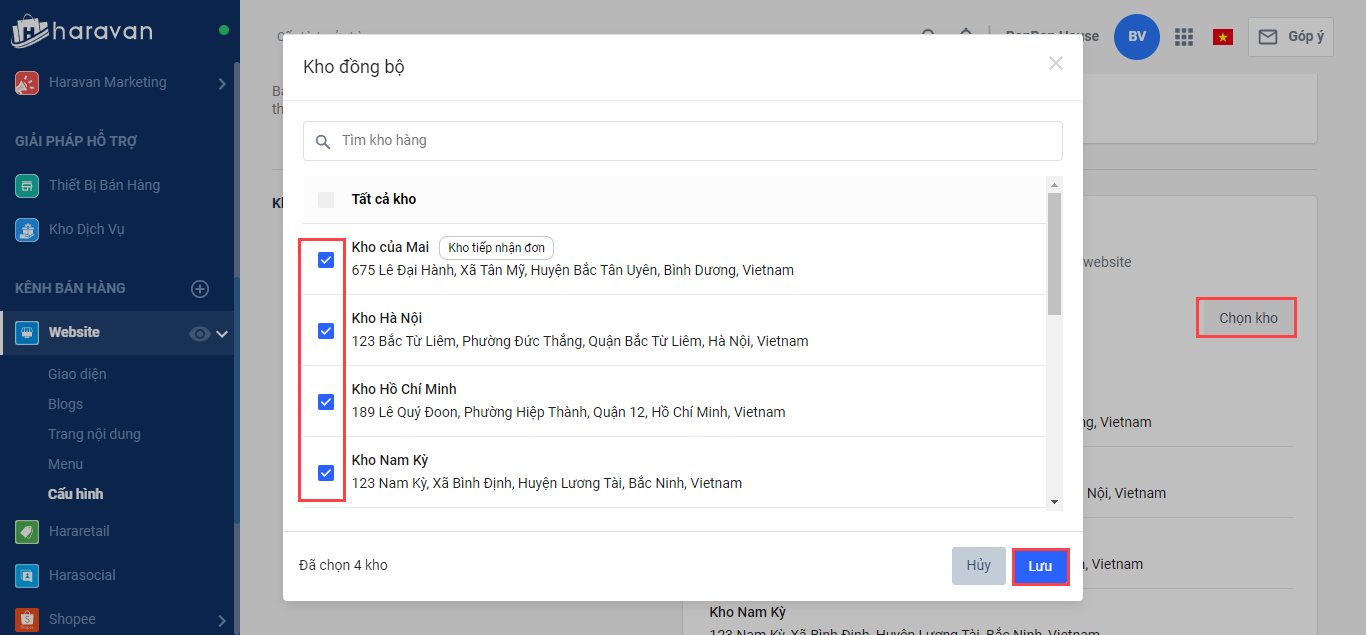Toggle the Website eye visibility icon
The image size is (1366, 635).
[200, 334]
